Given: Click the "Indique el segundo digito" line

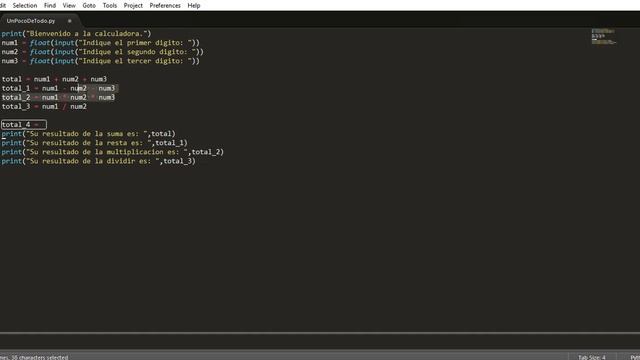Looking at the screenshot, I should tap(102, 52).
